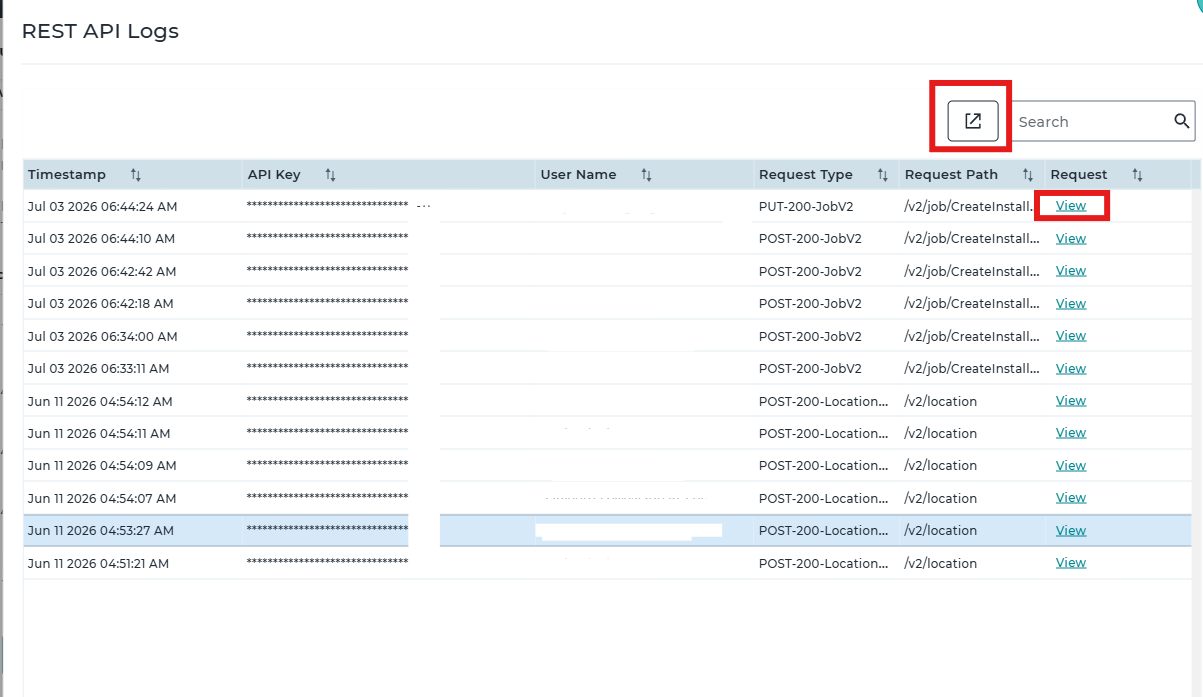Click masked API key in 06:44:24 row

327,206
